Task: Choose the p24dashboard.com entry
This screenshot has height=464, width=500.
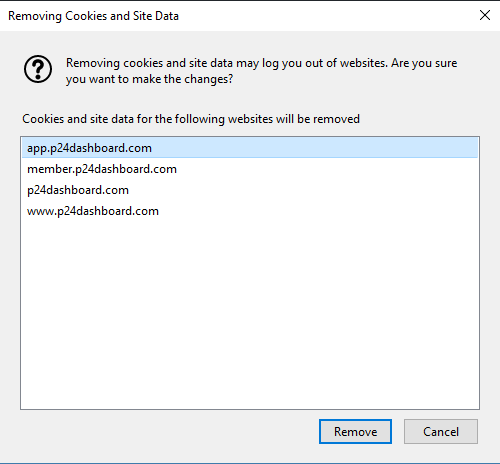Action: pyautogui.click(x=250, y=190)
